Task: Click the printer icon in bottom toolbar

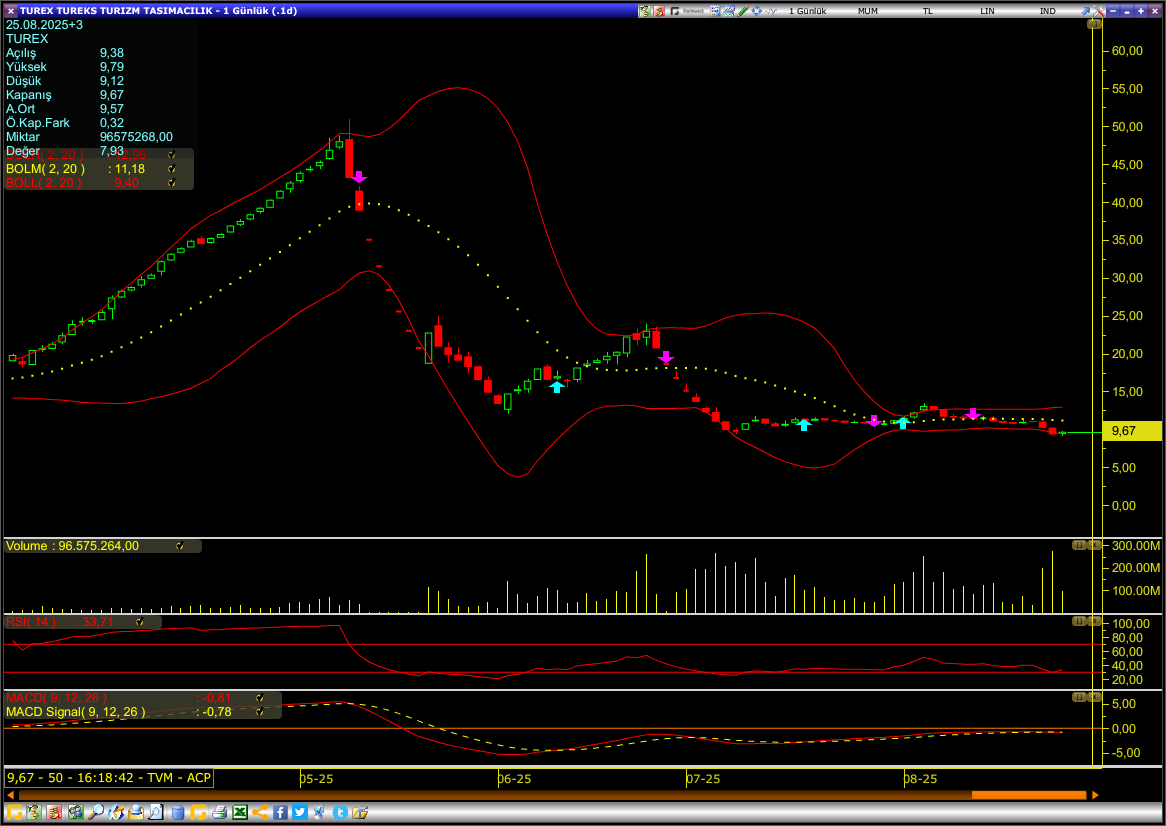Action: [219, 813]
